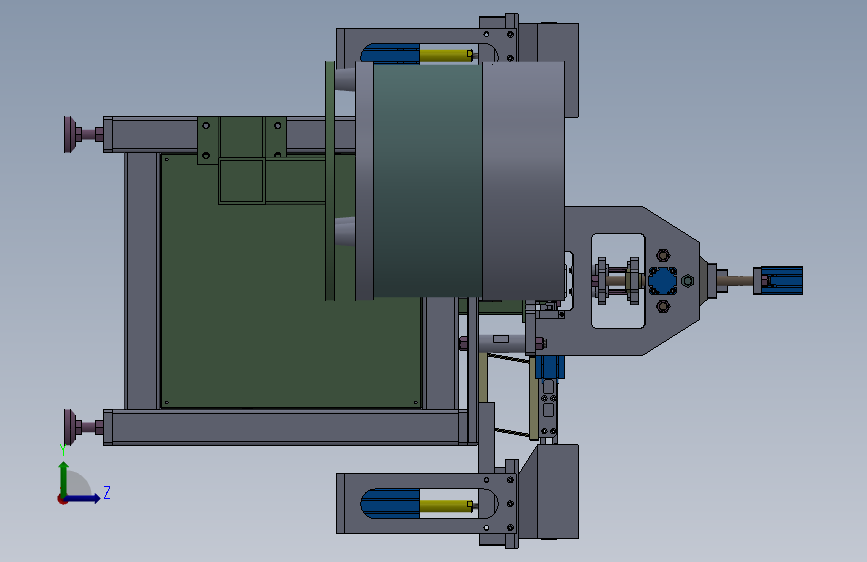Select the green hex nut right of the blue flange
Image resolution: width=867 pixels, height=562 pixels.
coord(687,281)
